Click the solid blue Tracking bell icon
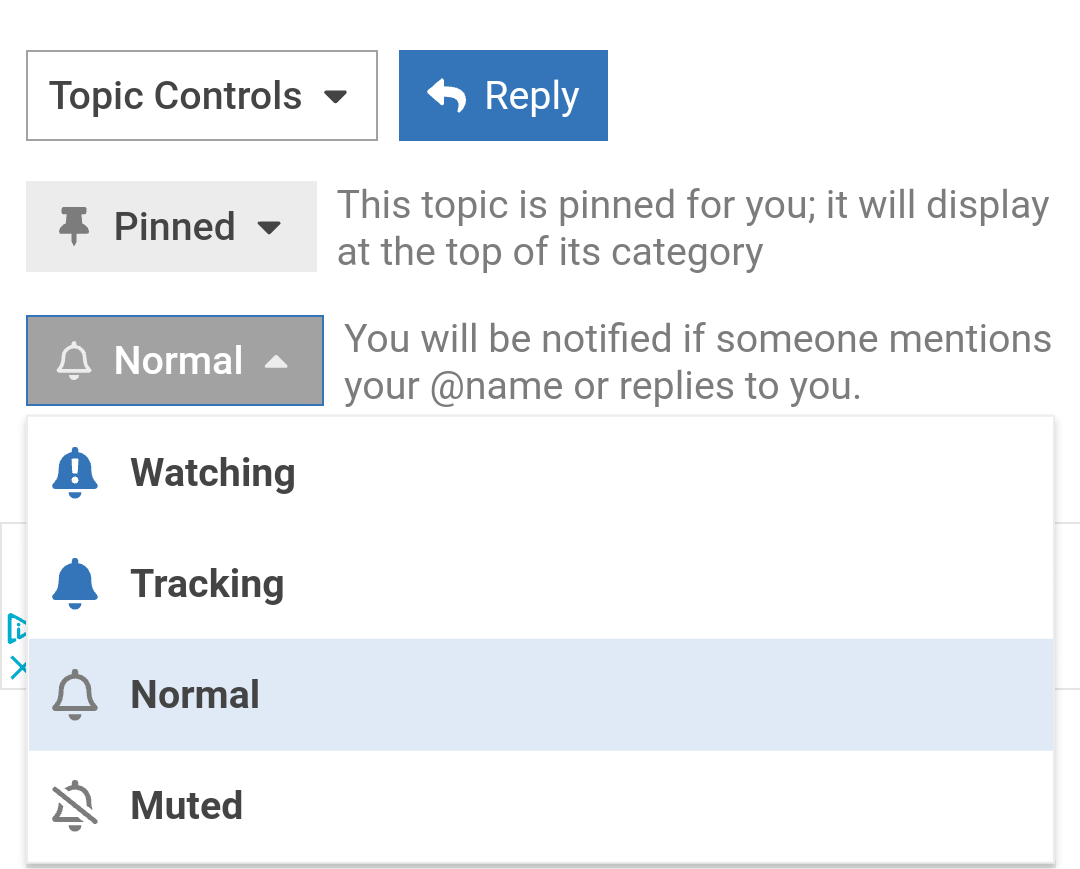 pos(75,584)
